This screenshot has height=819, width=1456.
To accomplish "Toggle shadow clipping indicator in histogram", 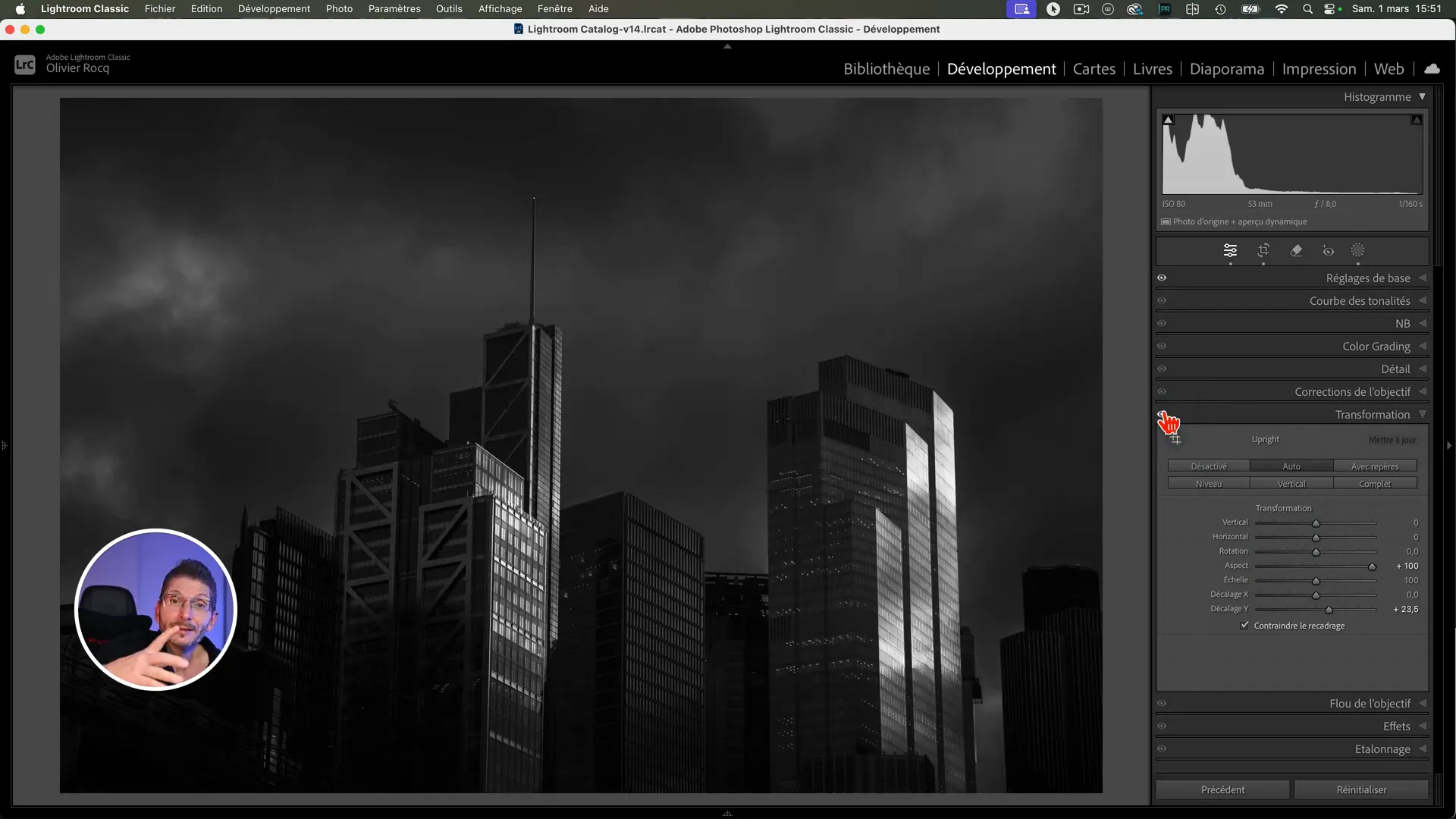I will pos(1169,120).
